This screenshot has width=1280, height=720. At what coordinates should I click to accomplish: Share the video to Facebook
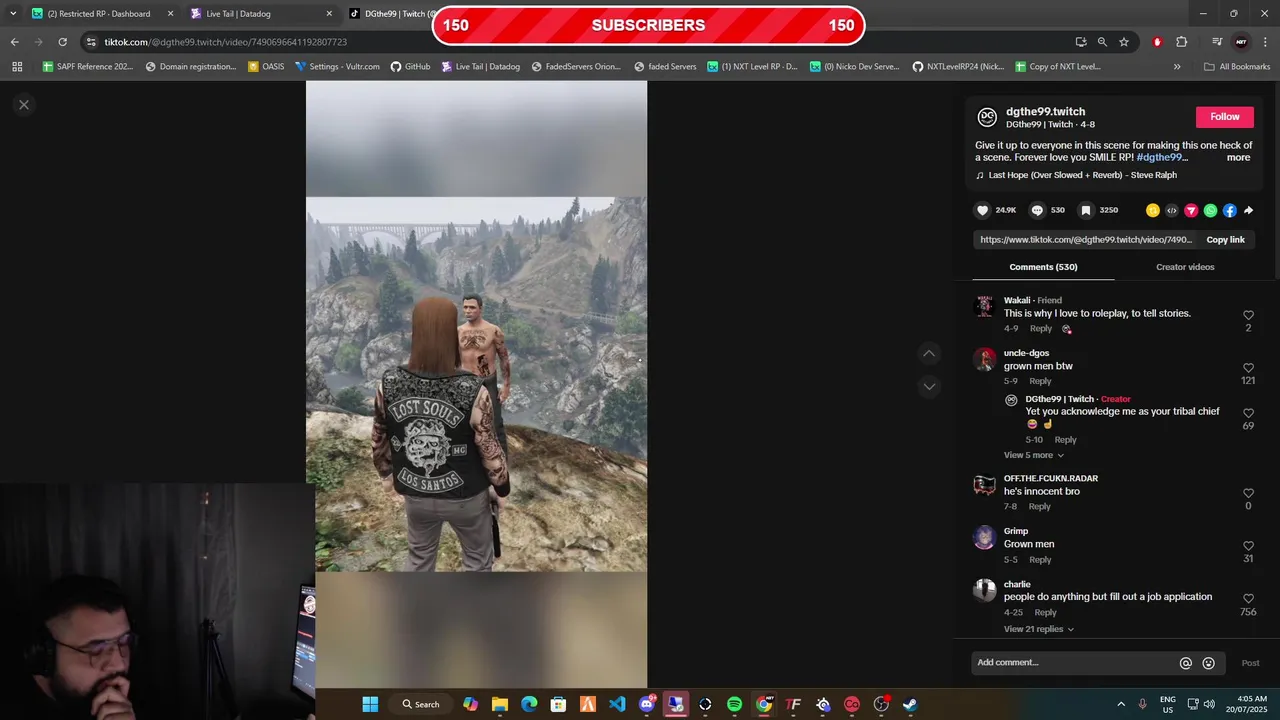point(1230,210)
